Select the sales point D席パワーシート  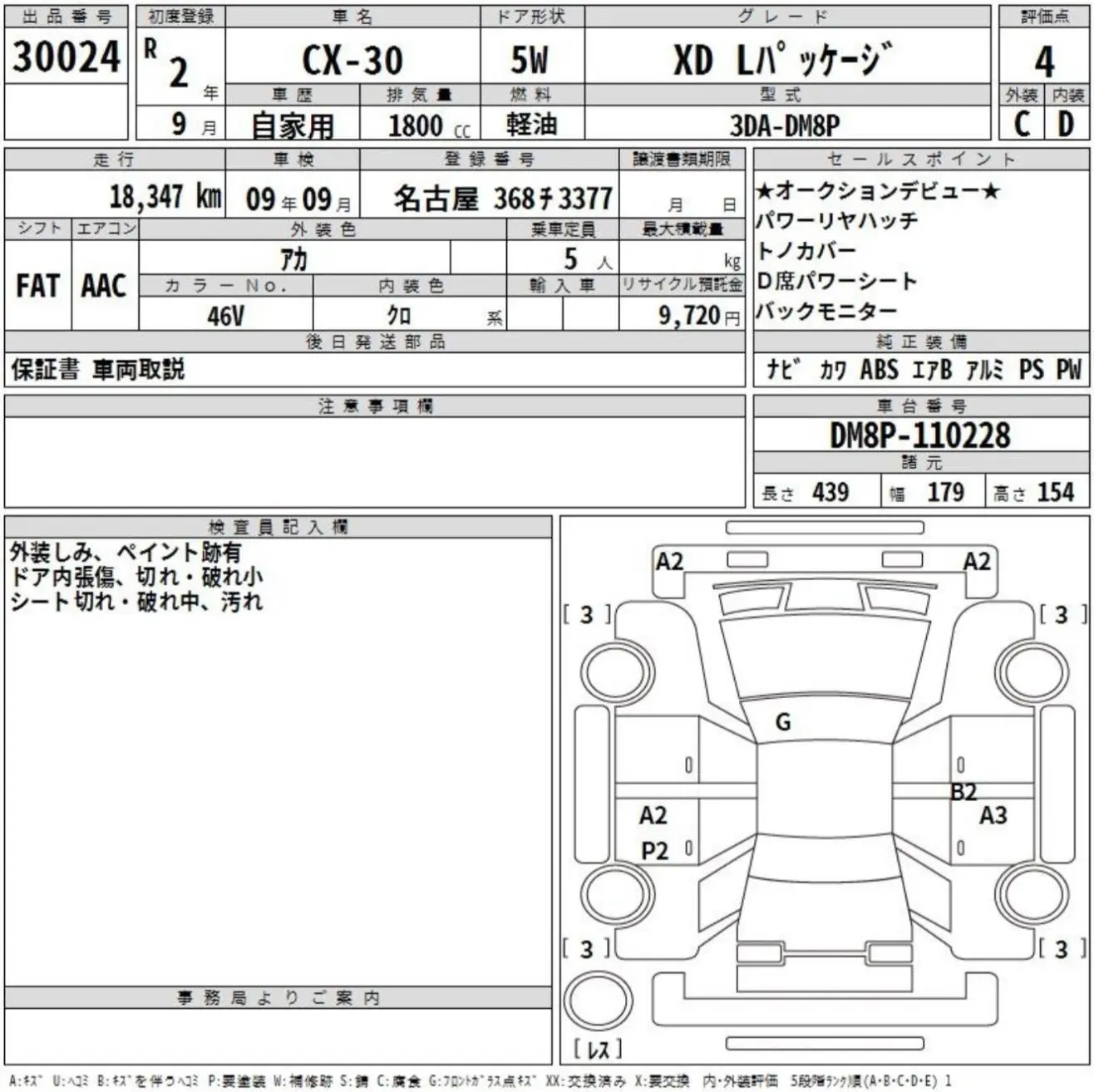(x=837, y=281)
